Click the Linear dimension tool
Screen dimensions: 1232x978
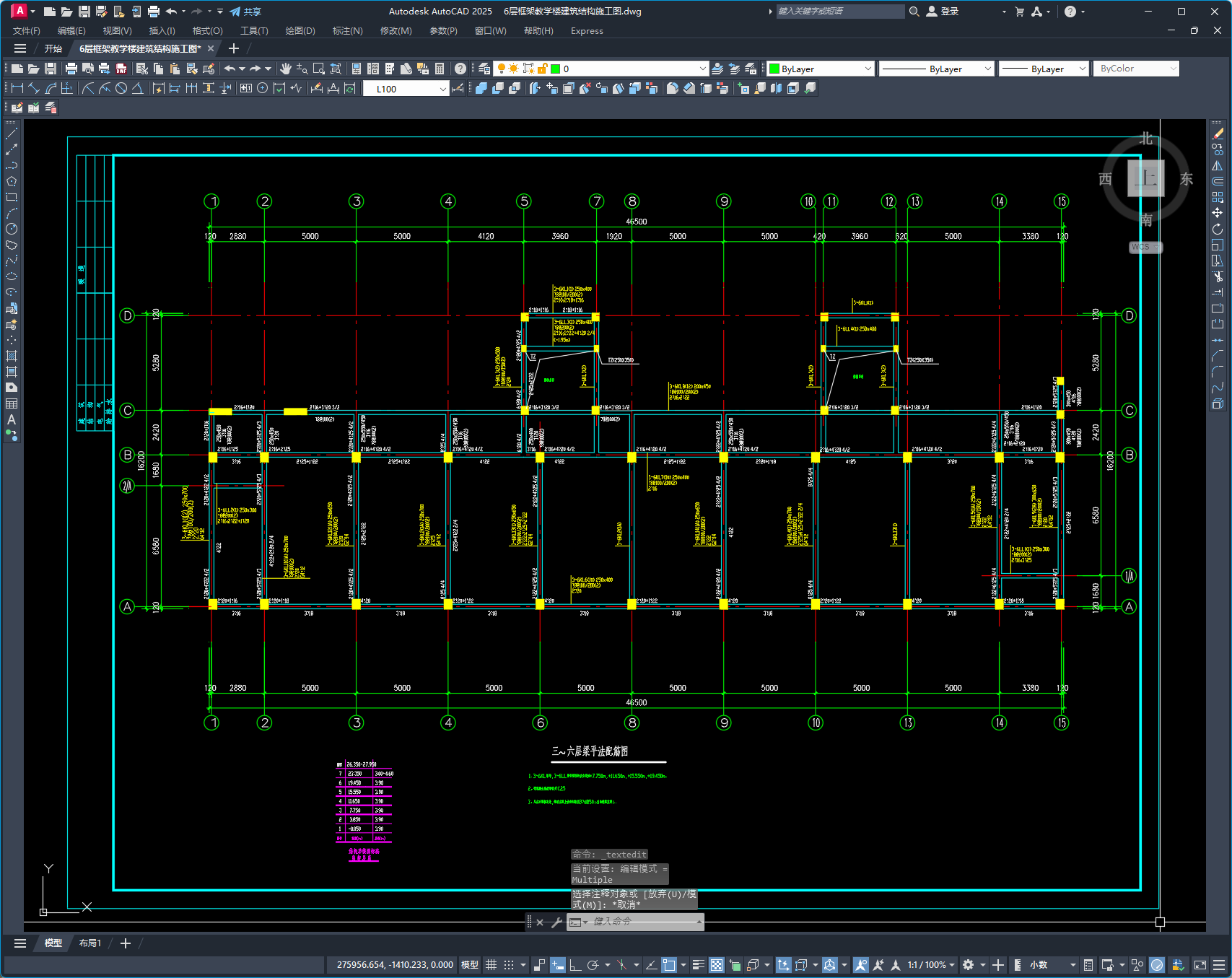tap(17, 88)
